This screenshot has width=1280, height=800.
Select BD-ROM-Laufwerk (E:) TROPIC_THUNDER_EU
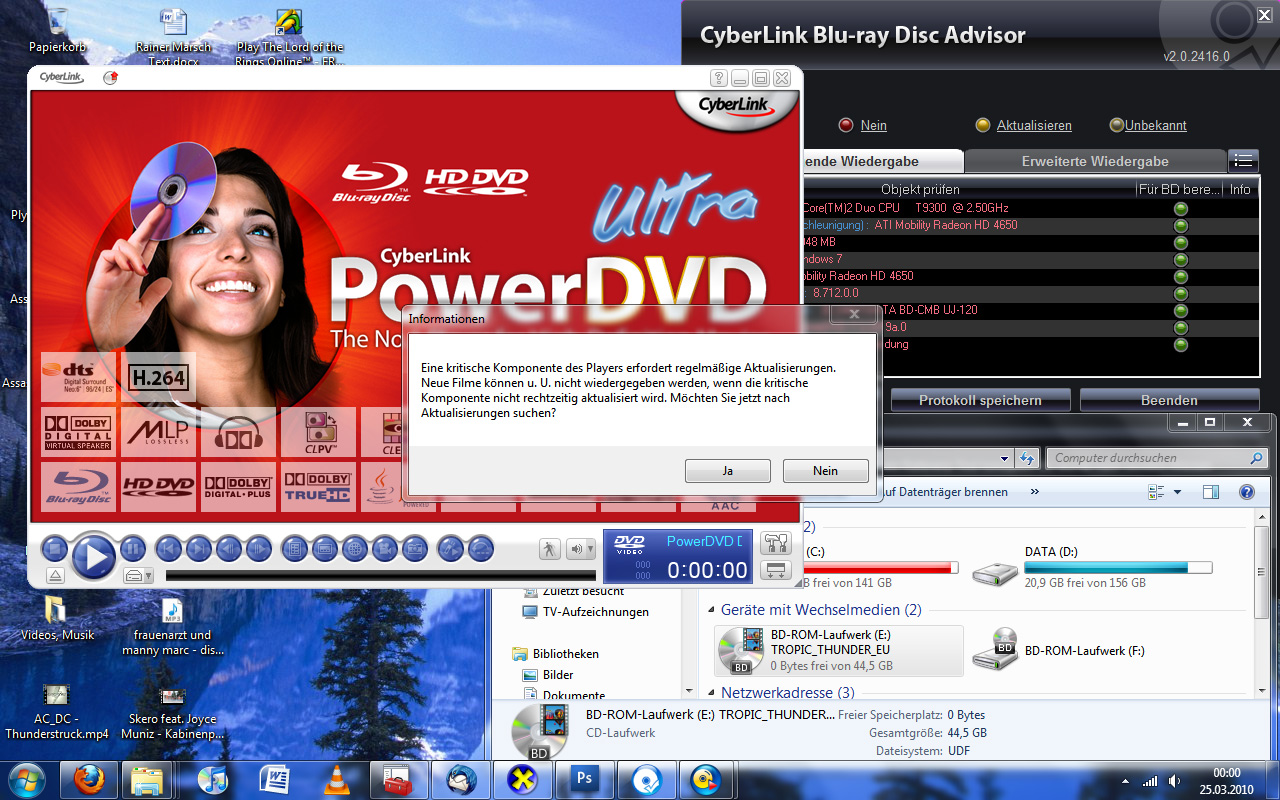point(839,650)
